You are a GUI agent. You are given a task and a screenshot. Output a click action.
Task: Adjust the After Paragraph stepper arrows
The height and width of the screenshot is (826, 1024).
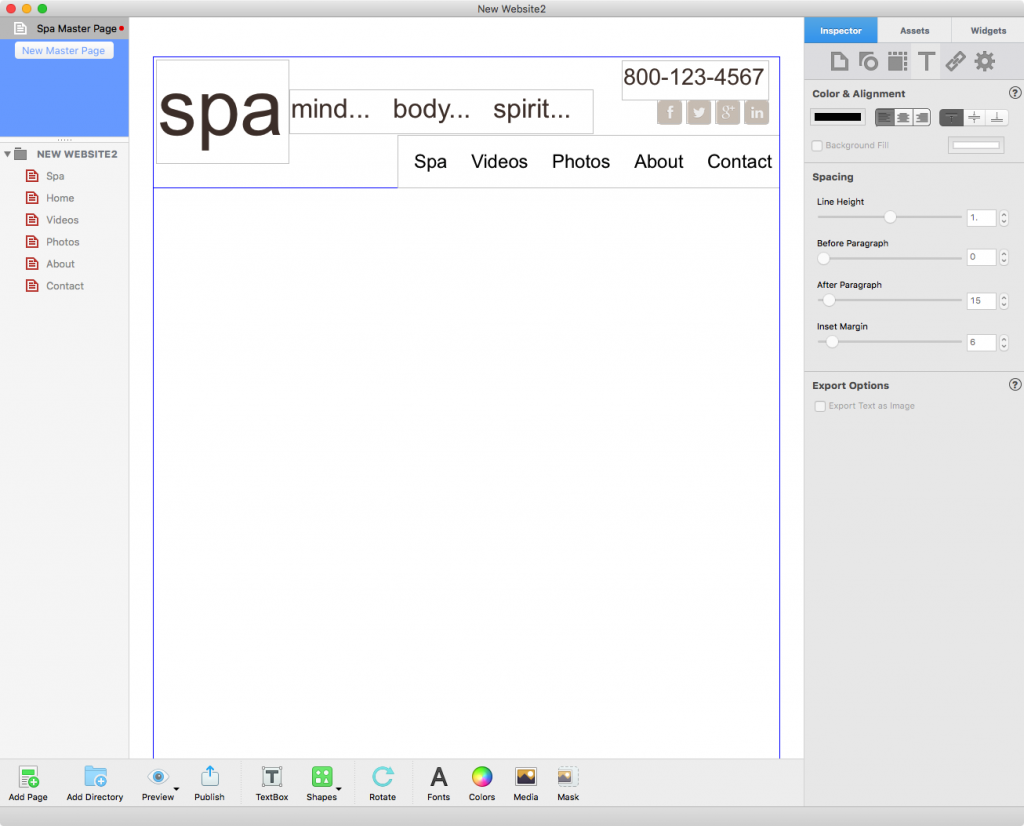click(1004, 301)
